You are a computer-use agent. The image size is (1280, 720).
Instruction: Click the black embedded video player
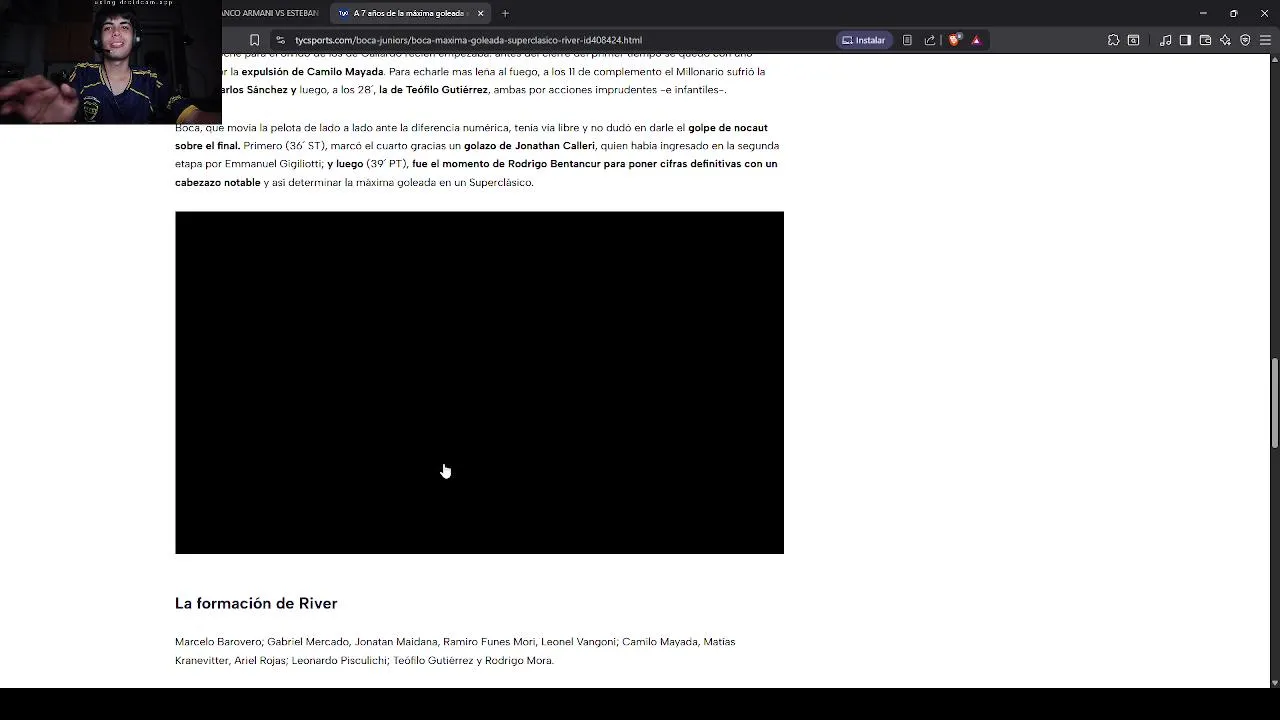pyautogui.click(x=479, y=382)
